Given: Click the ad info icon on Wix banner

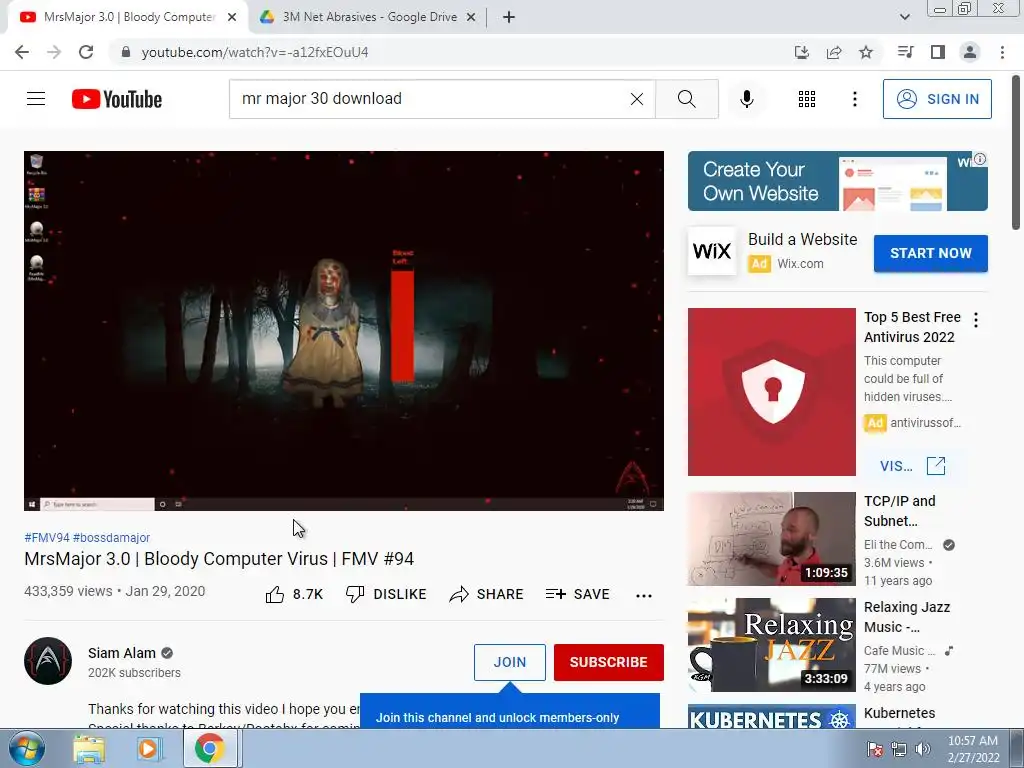Looking at the screenshot, I should pos(980,159).
